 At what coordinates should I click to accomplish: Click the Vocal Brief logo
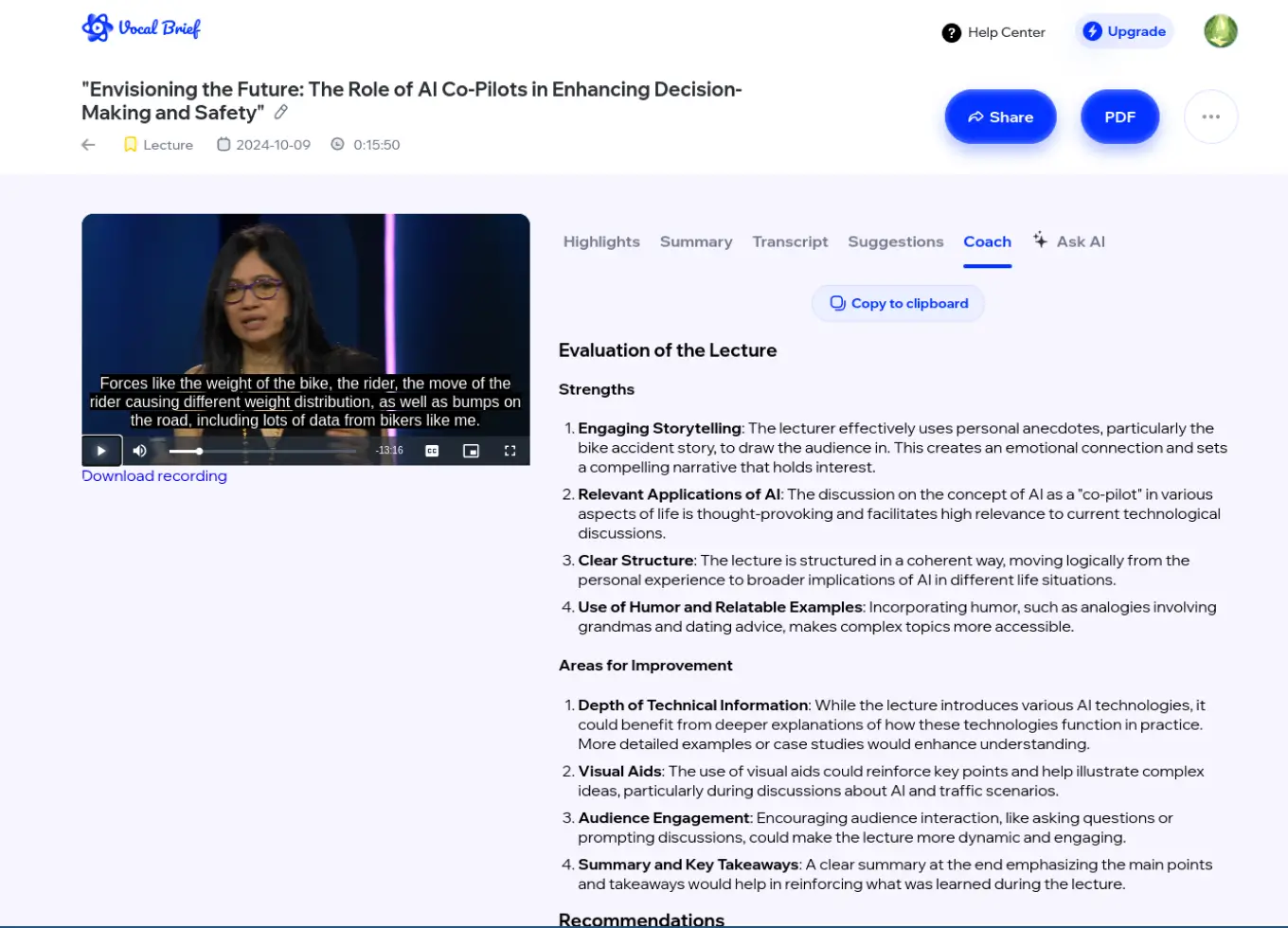tap(141, 28)
